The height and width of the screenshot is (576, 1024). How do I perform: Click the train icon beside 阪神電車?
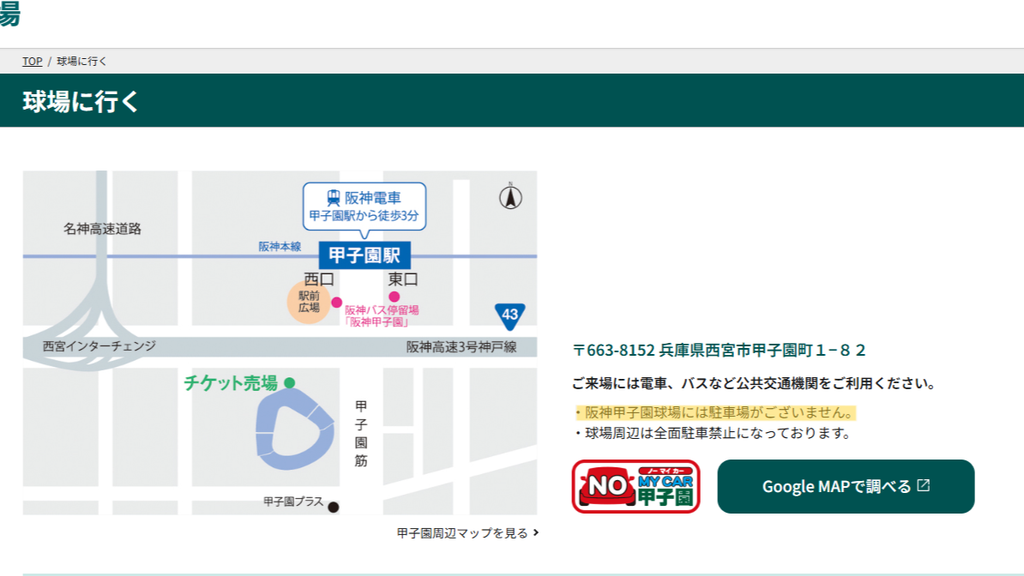pyautogui.click(x=334, y=197)
